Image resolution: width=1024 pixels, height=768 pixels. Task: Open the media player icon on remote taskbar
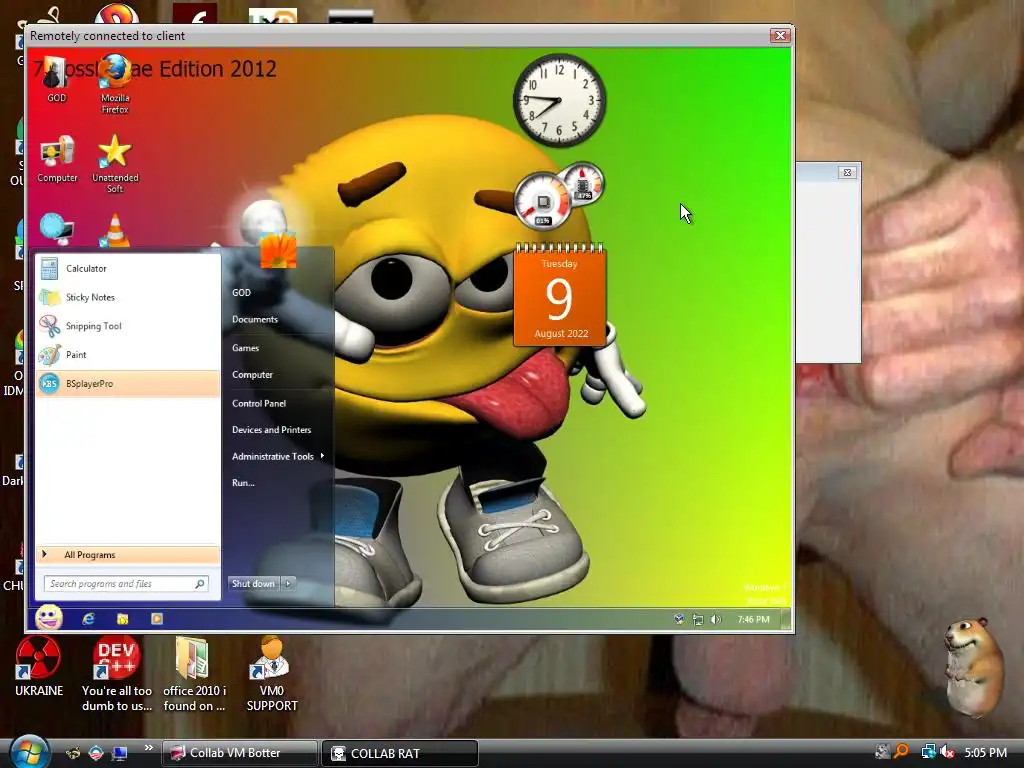coord(157,619)
